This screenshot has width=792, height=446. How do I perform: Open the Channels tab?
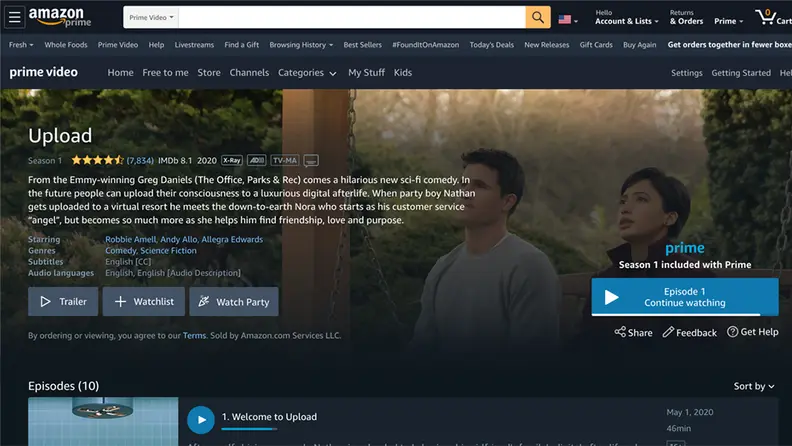249,73
